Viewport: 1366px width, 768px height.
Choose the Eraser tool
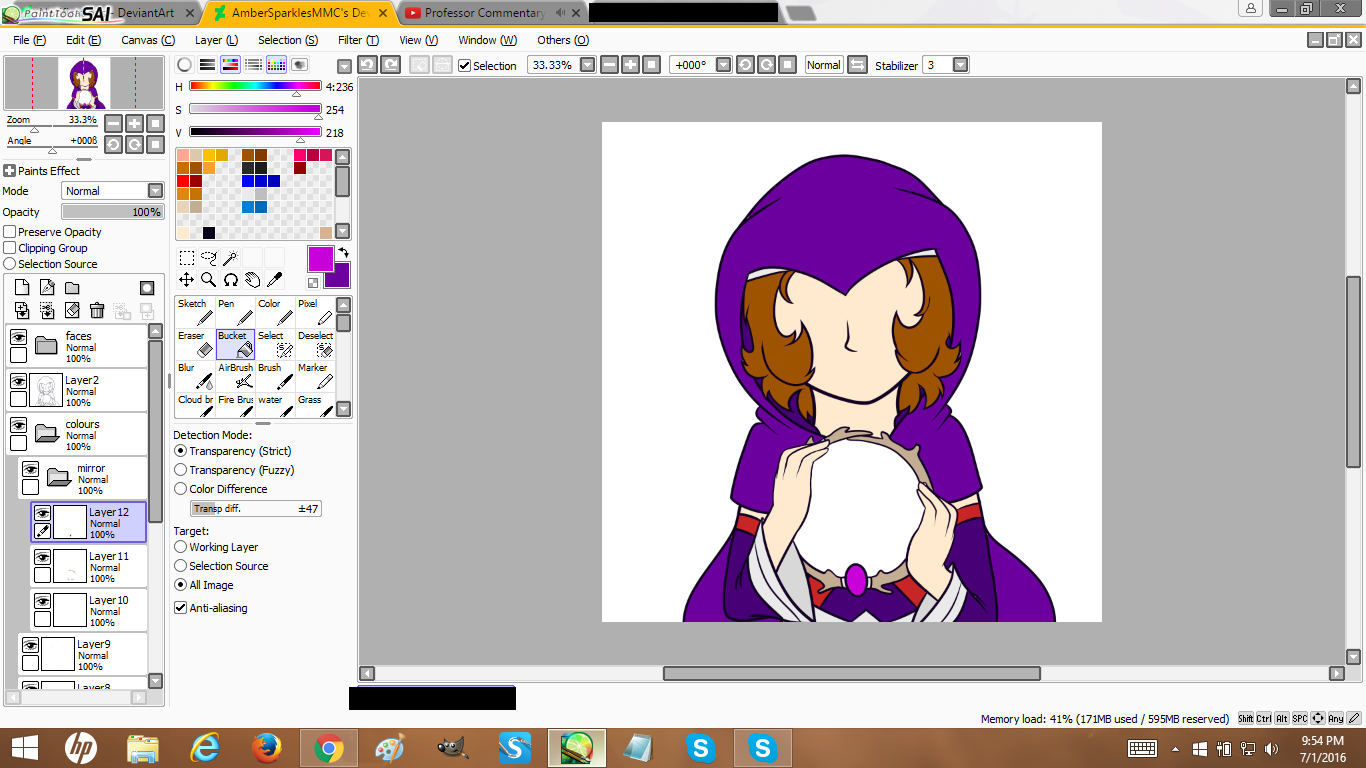[x=195, y=343]
